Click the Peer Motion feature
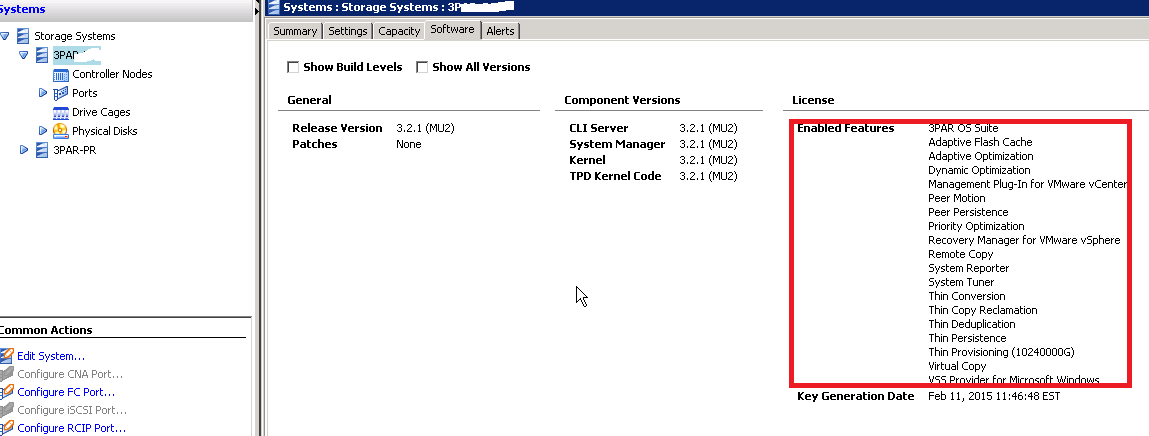The image size is (1149, 436). pos(957,198)
